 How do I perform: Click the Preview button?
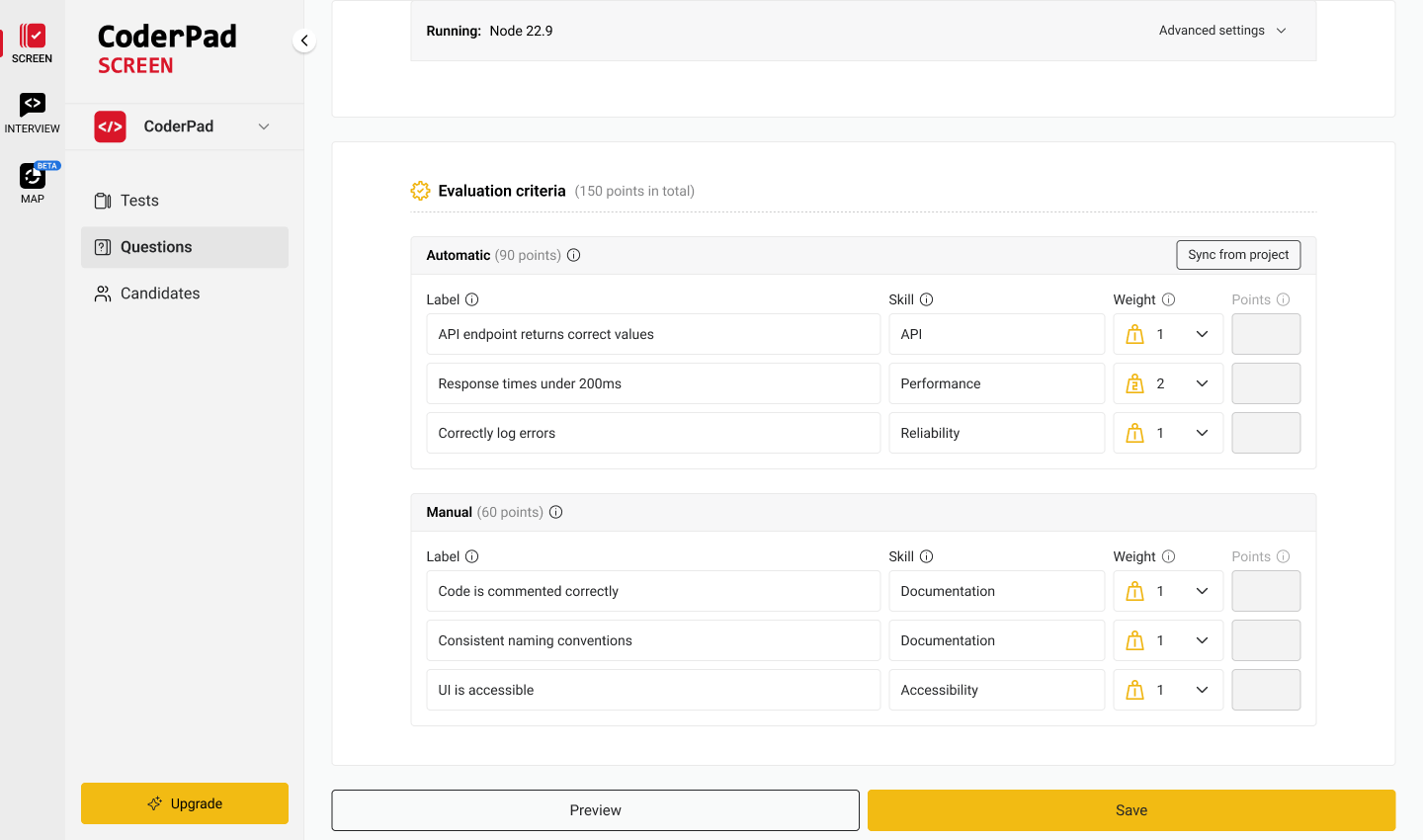(x=595, y=810)
